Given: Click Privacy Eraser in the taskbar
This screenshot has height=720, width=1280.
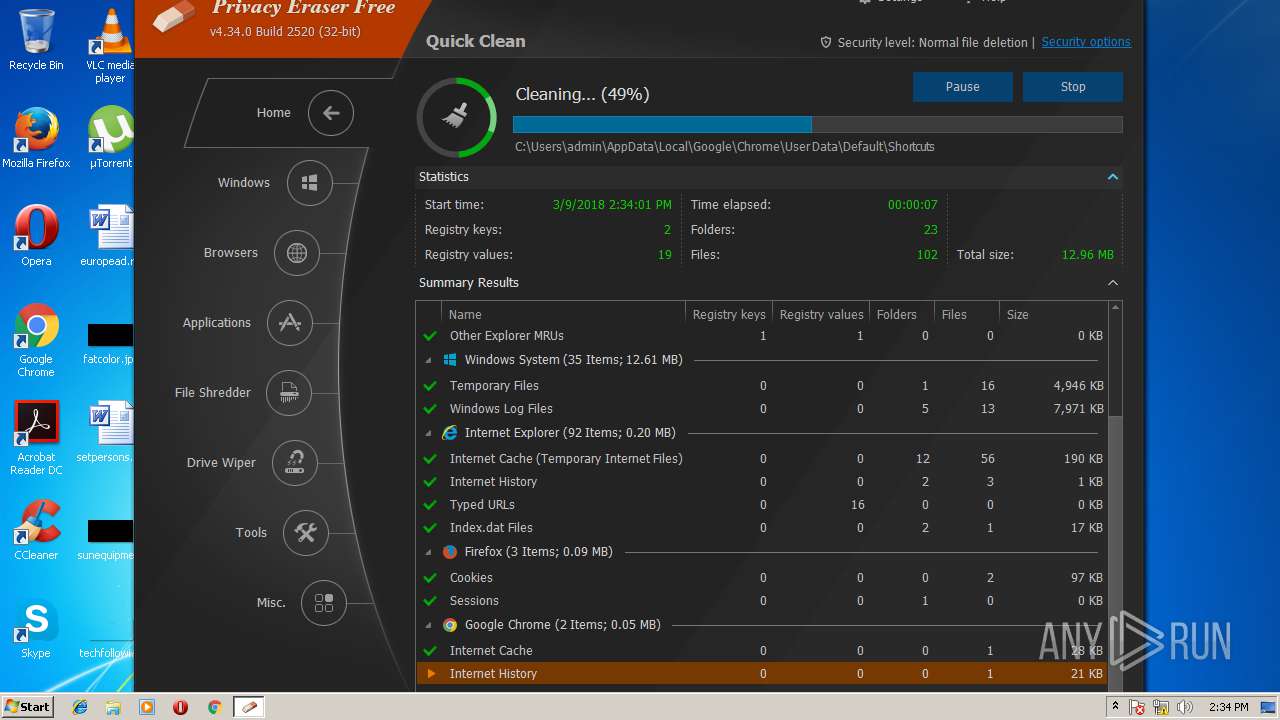Looking at the screenshot, I should (248, 707).
